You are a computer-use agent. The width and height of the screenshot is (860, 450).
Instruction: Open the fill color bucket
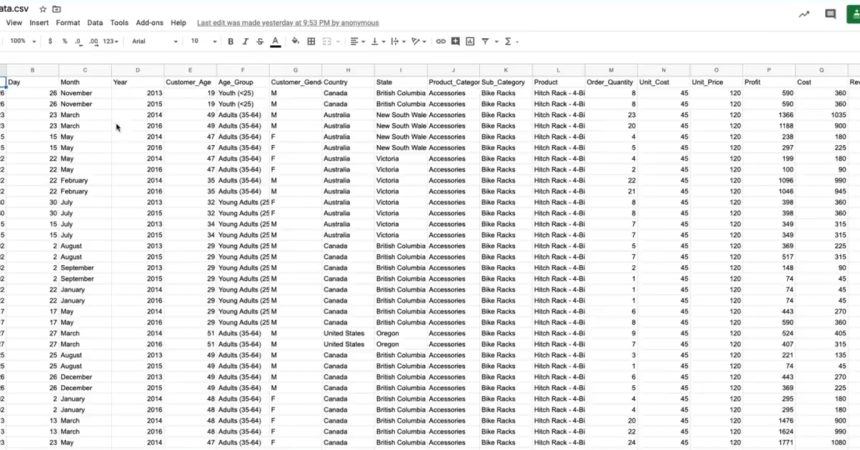coord(295,41)
